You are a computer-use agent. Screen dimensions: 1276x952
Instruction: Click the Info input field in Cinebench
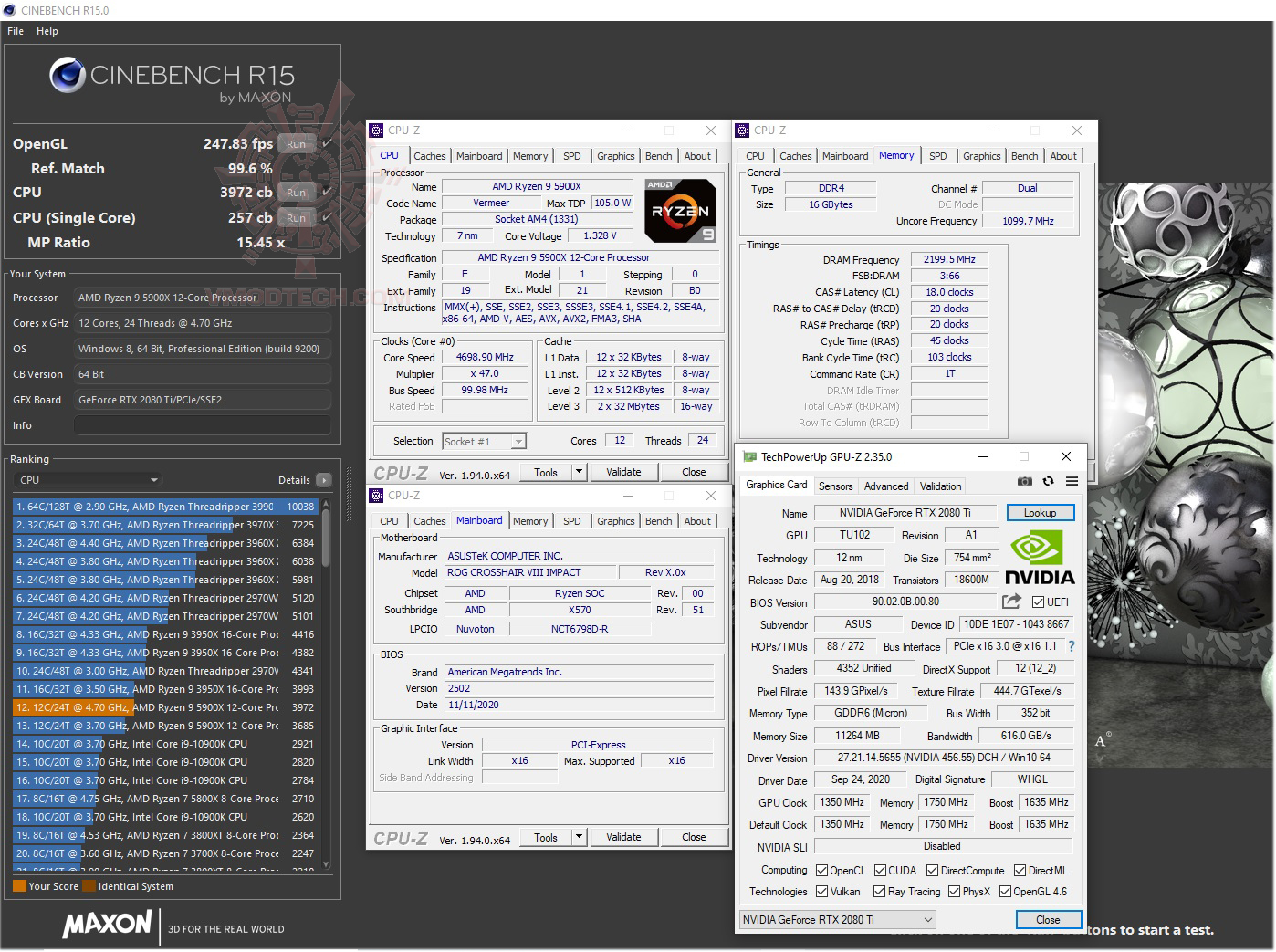click(x=203, y=425)
